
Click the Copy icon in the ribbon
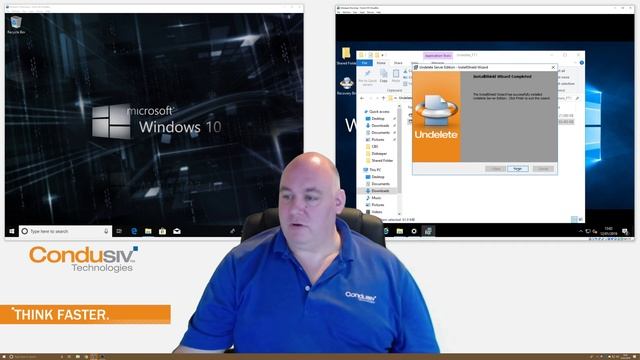click(x=384, y=76)
